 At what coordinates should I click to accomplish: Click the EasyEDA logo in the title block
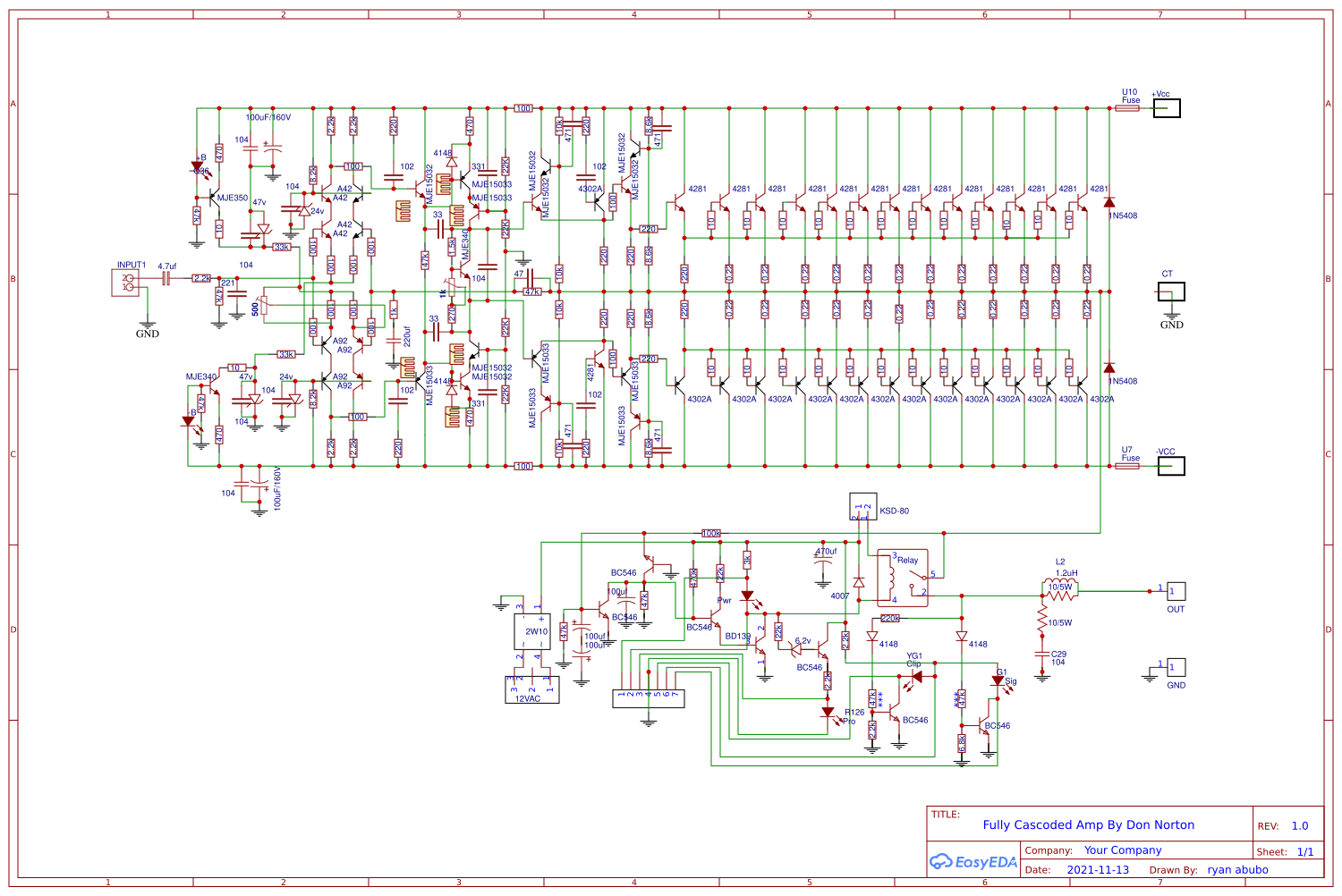pos(974,861)
